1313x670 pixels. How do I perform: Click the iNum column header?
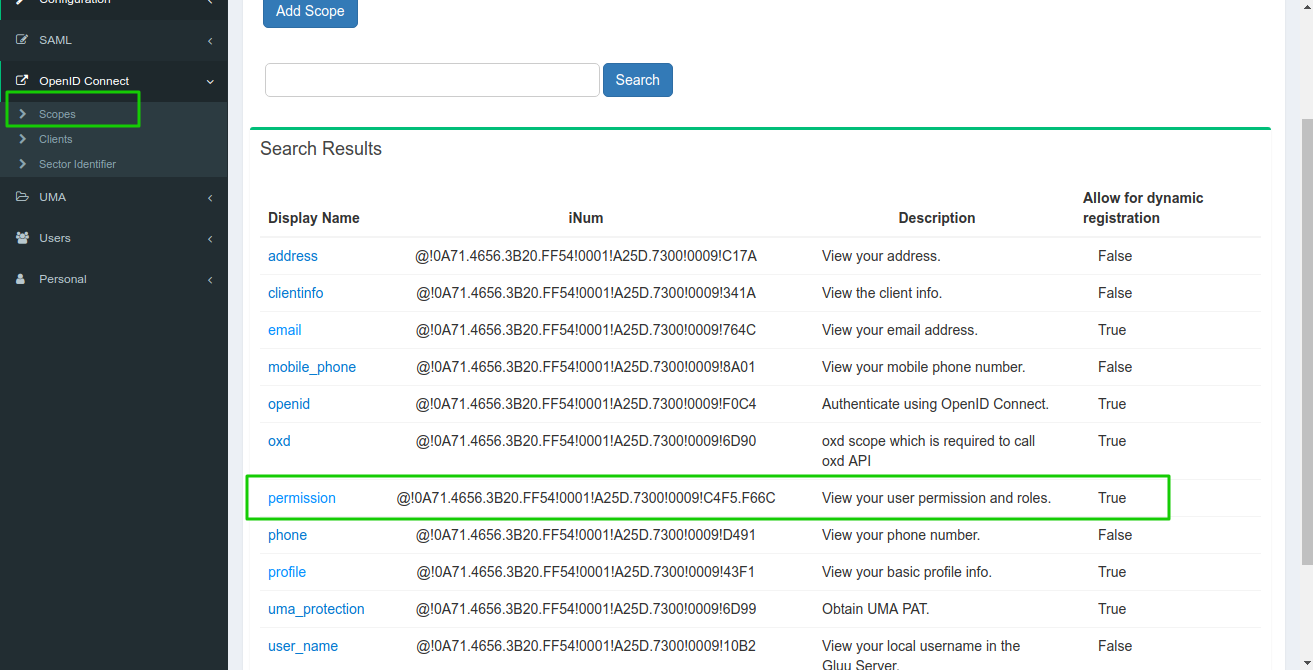586,218
